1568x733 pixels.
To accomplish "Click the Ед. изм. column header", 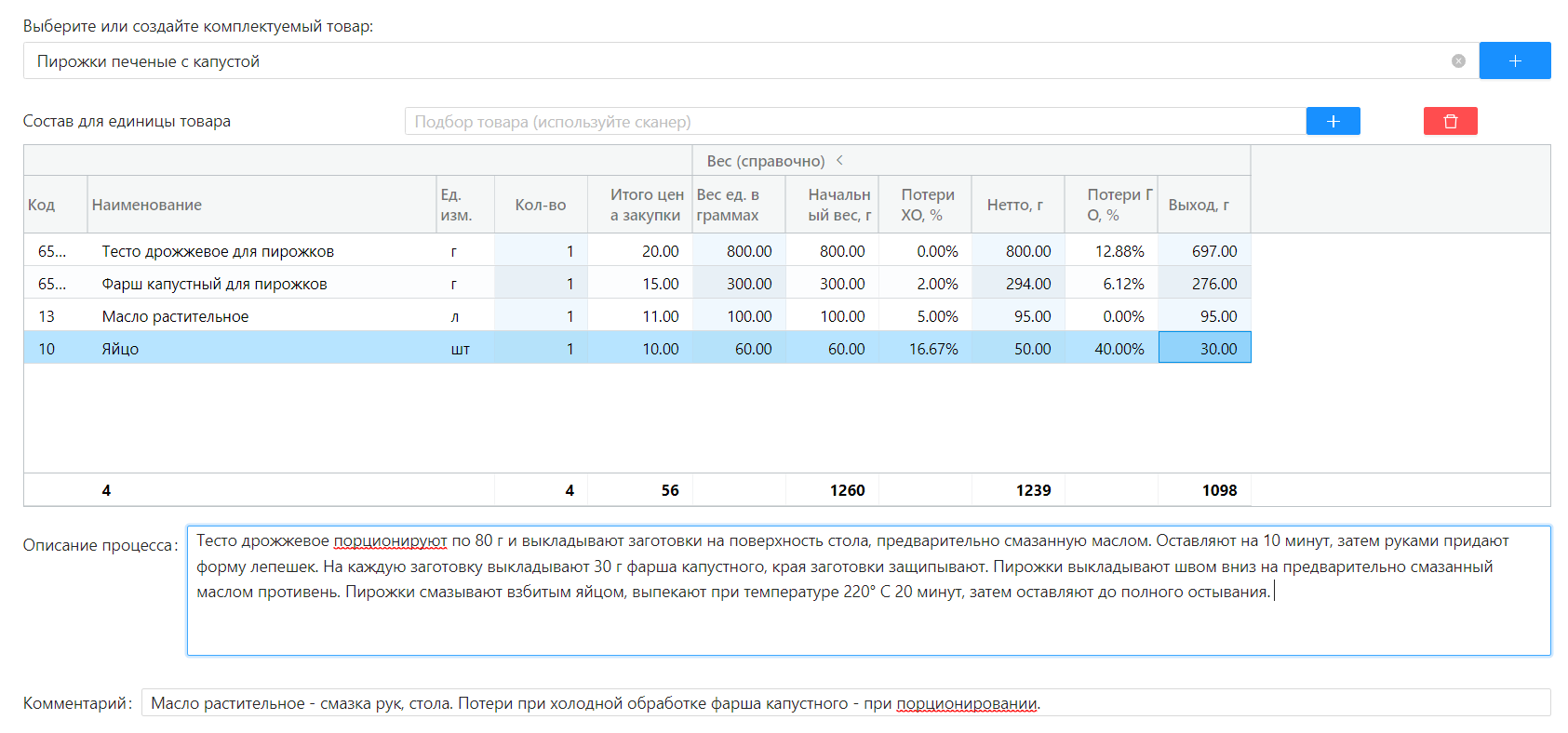I will pos(465,205).
